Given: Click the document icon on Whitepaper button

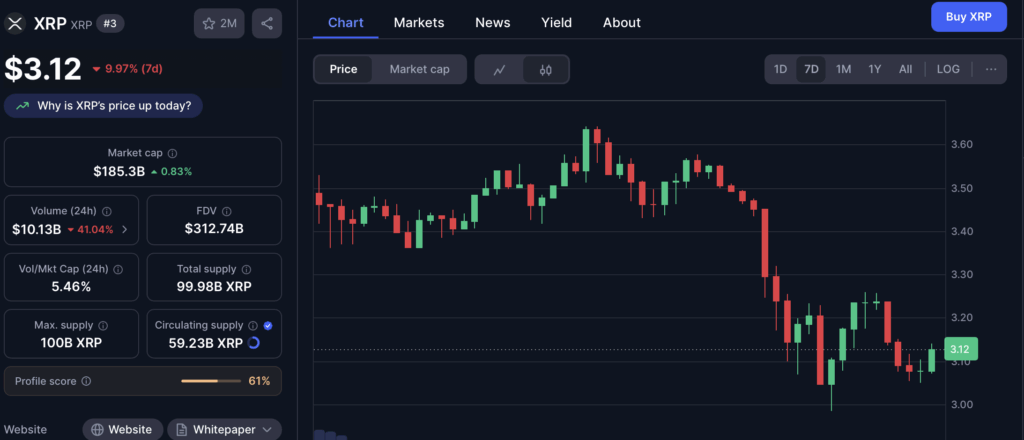Looking at the screenshot, I should (182, 430).
